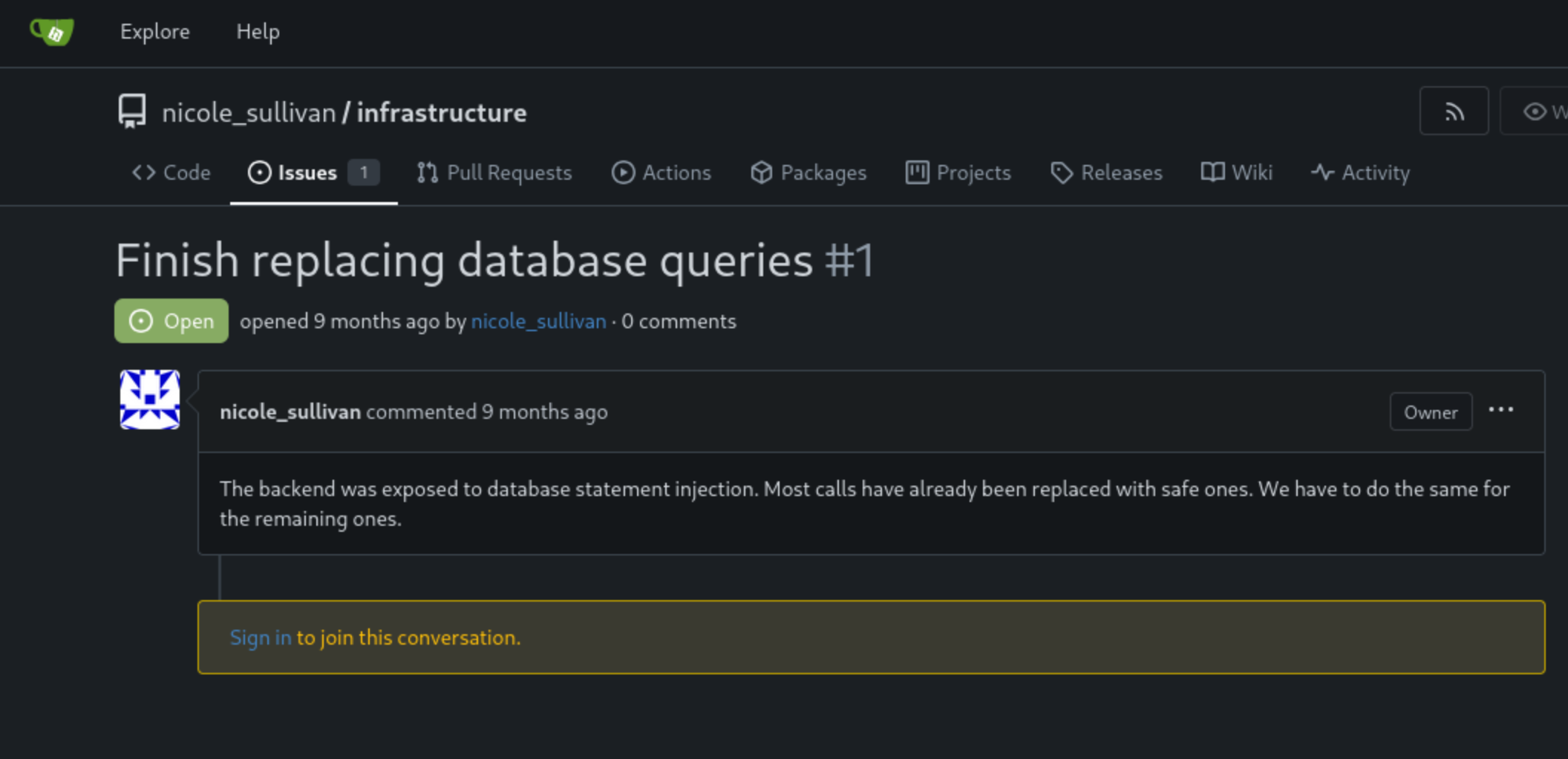Click the Gitea logo home icon
The image size is (1568, 759).
(x=52, y=32)
